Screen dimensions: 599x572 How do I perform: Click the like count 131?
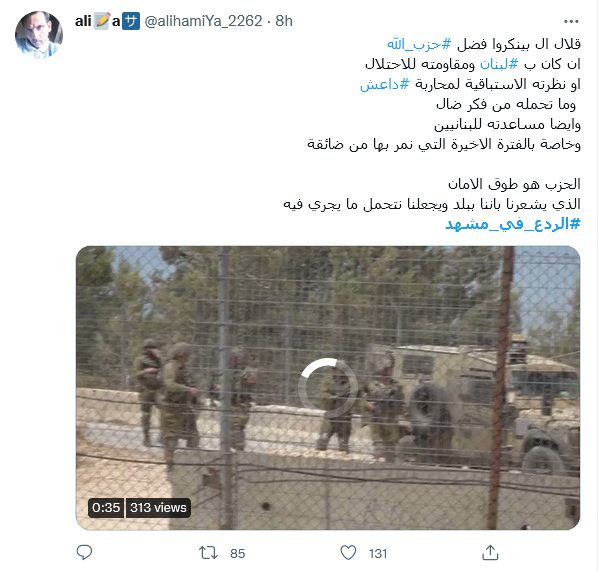[378, 554]
